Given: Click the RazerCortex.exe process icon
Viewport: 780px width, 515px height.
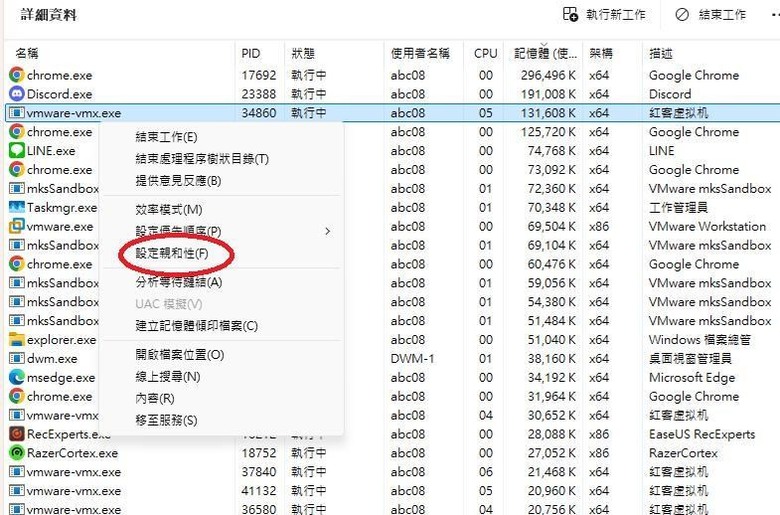Looking at the screenshot, I should pos(16,453).
